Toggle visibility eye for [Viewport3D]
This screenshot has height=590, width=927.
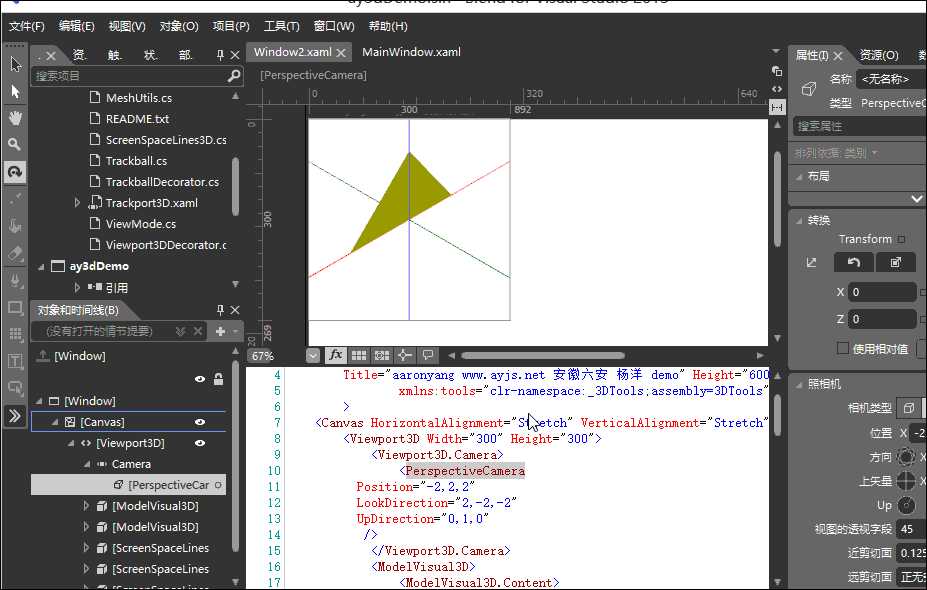click(200, 443)
